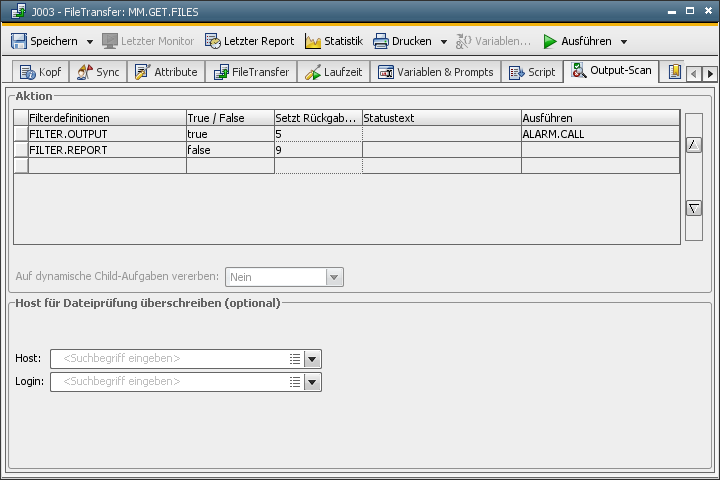Open the Login combo box dropdown
The height and width of the screenshot is (480, 720).
[x=312, y=382]
